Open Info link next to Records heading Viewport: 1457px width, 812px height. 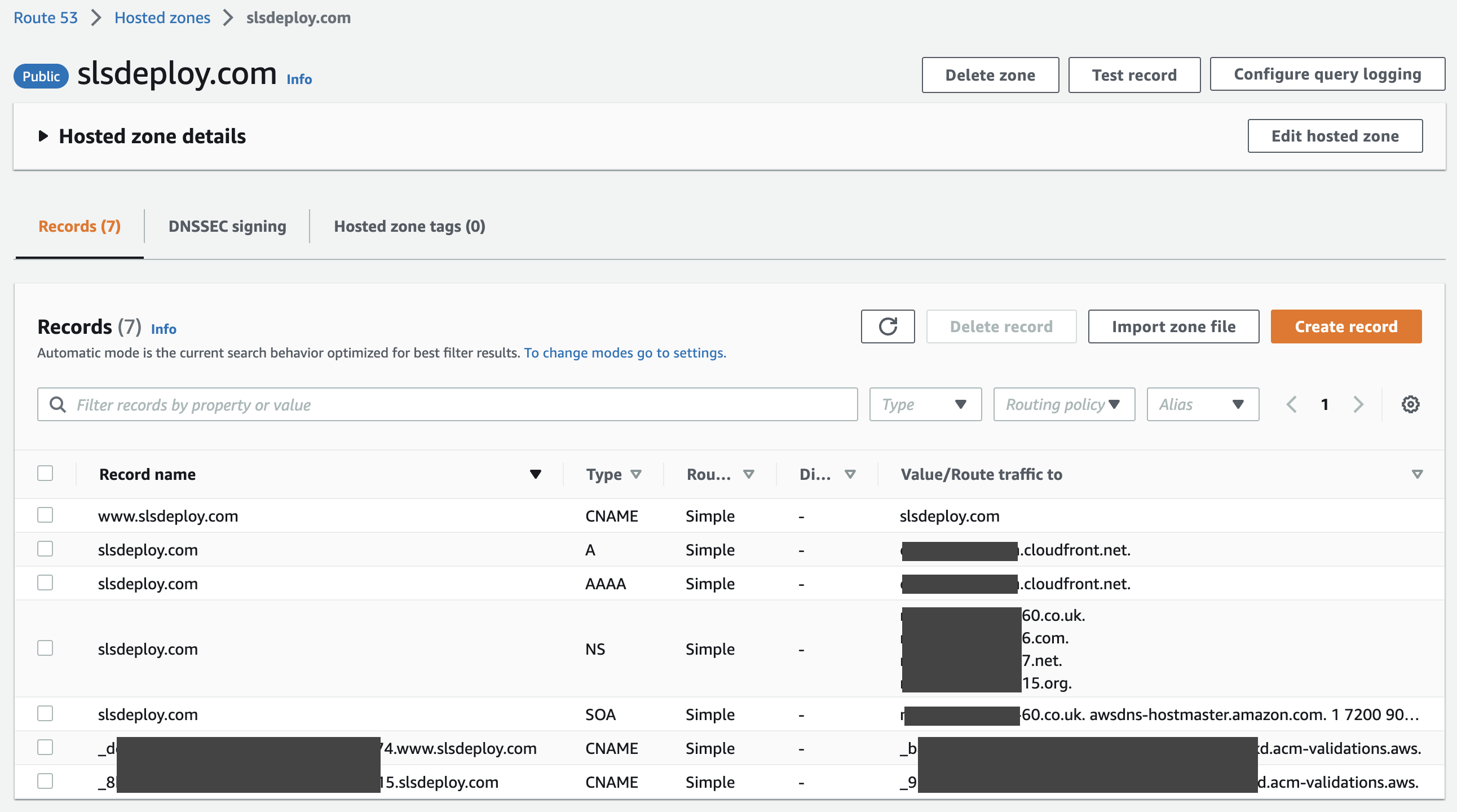pyautogui.click(x=164, y=329)
